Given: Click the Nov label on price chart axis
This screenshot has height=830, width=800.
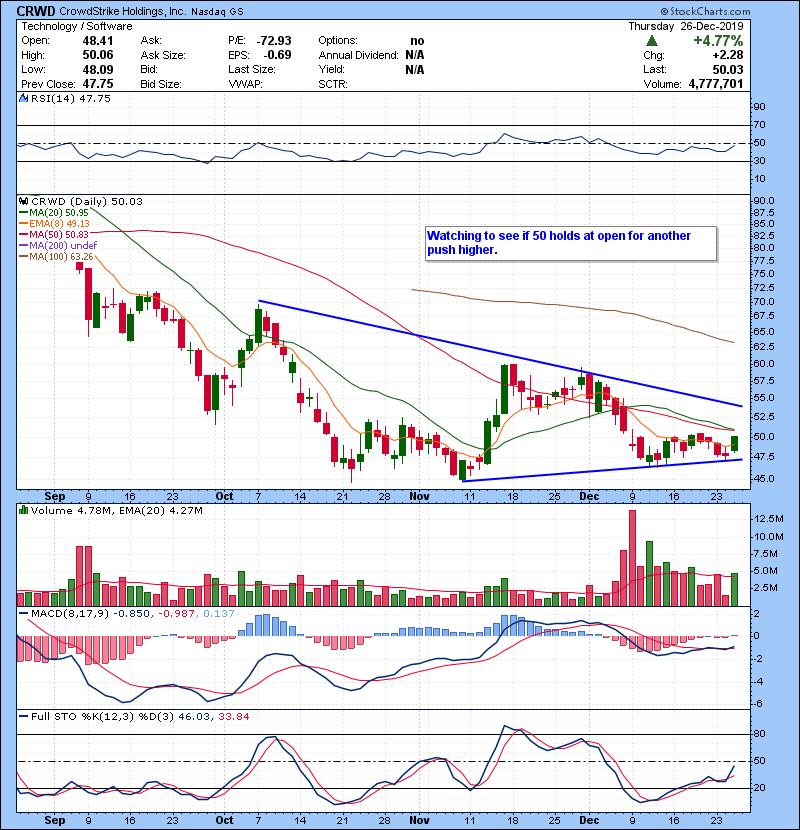Looking at the screenshot, I should (419, 496).
